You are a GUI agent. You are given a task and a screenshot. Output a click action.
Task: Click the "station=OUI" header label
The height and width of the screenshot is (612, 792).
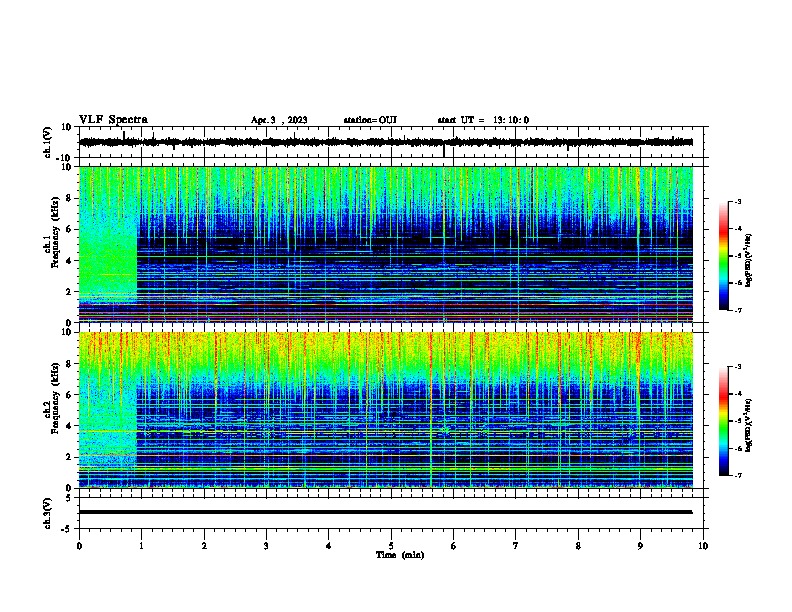370,120
